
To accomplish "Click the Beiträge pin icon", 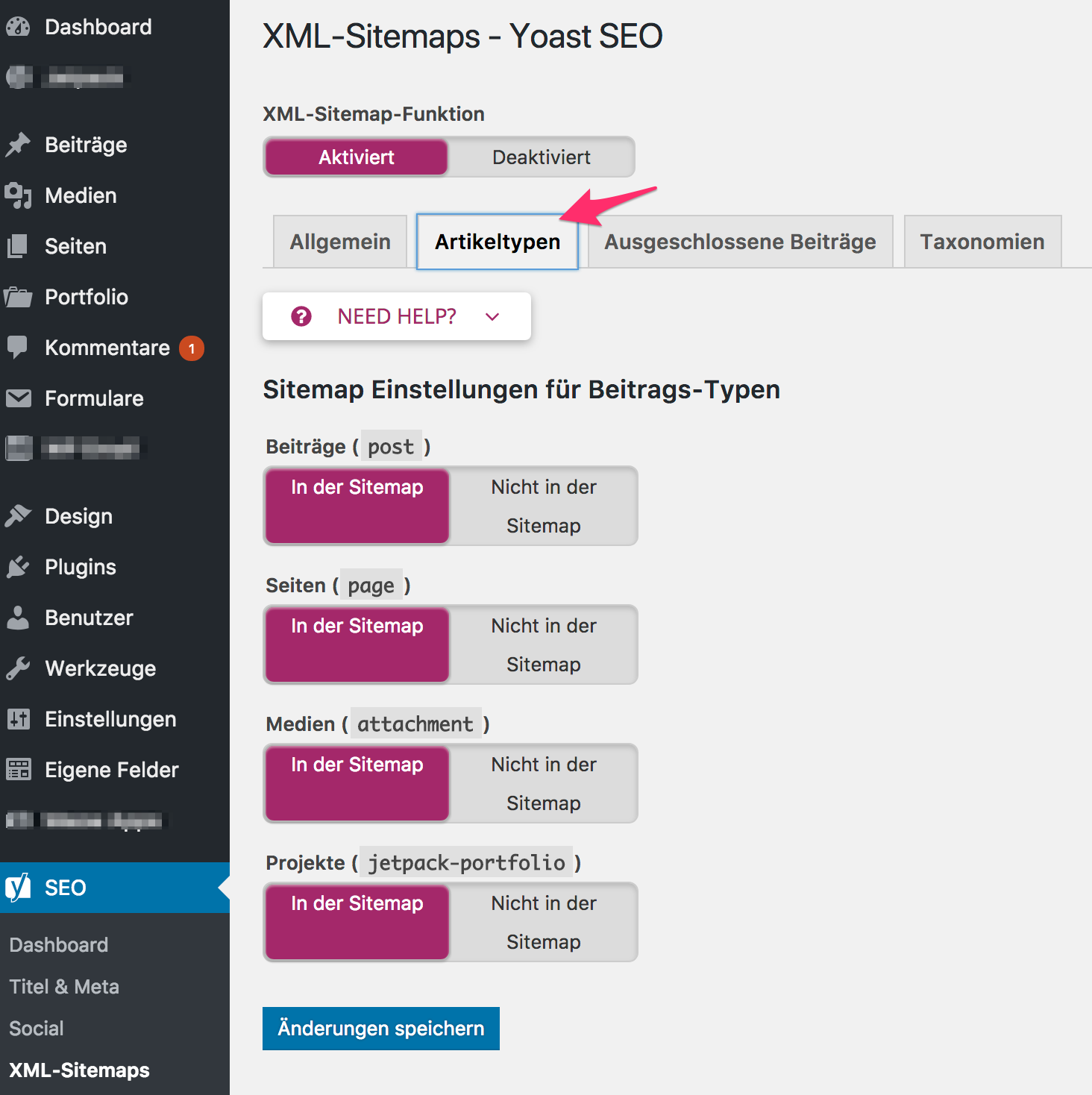I will [x=18, y=145].
